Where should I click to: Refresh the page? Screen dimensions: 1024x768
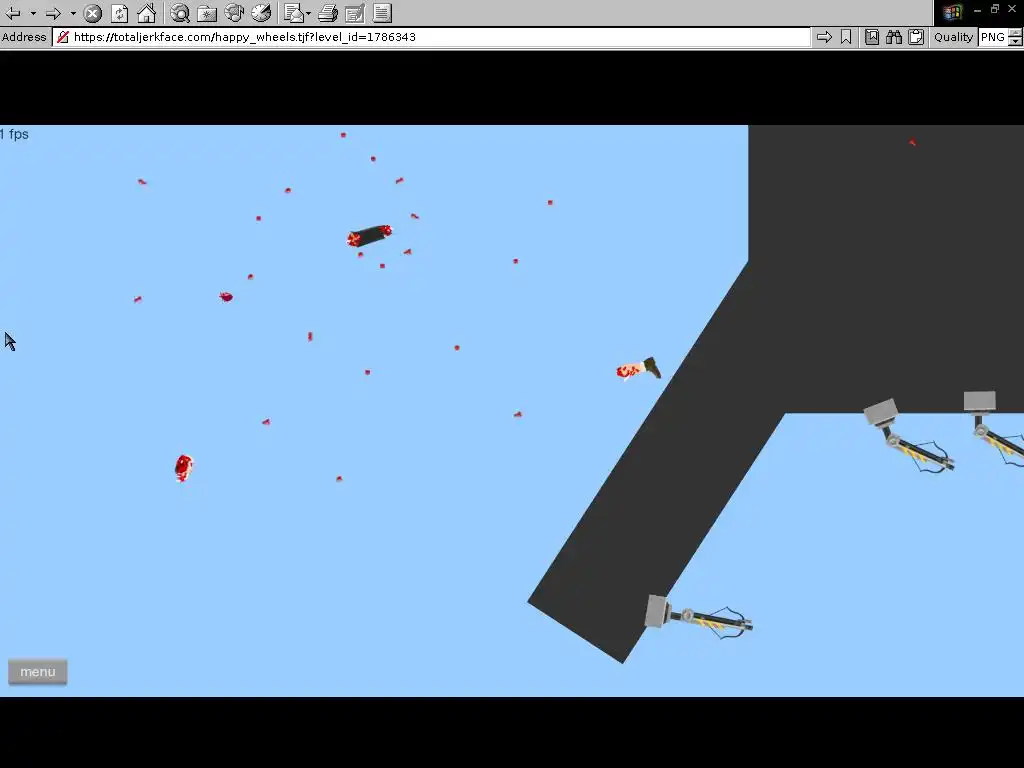pos(120,13)
